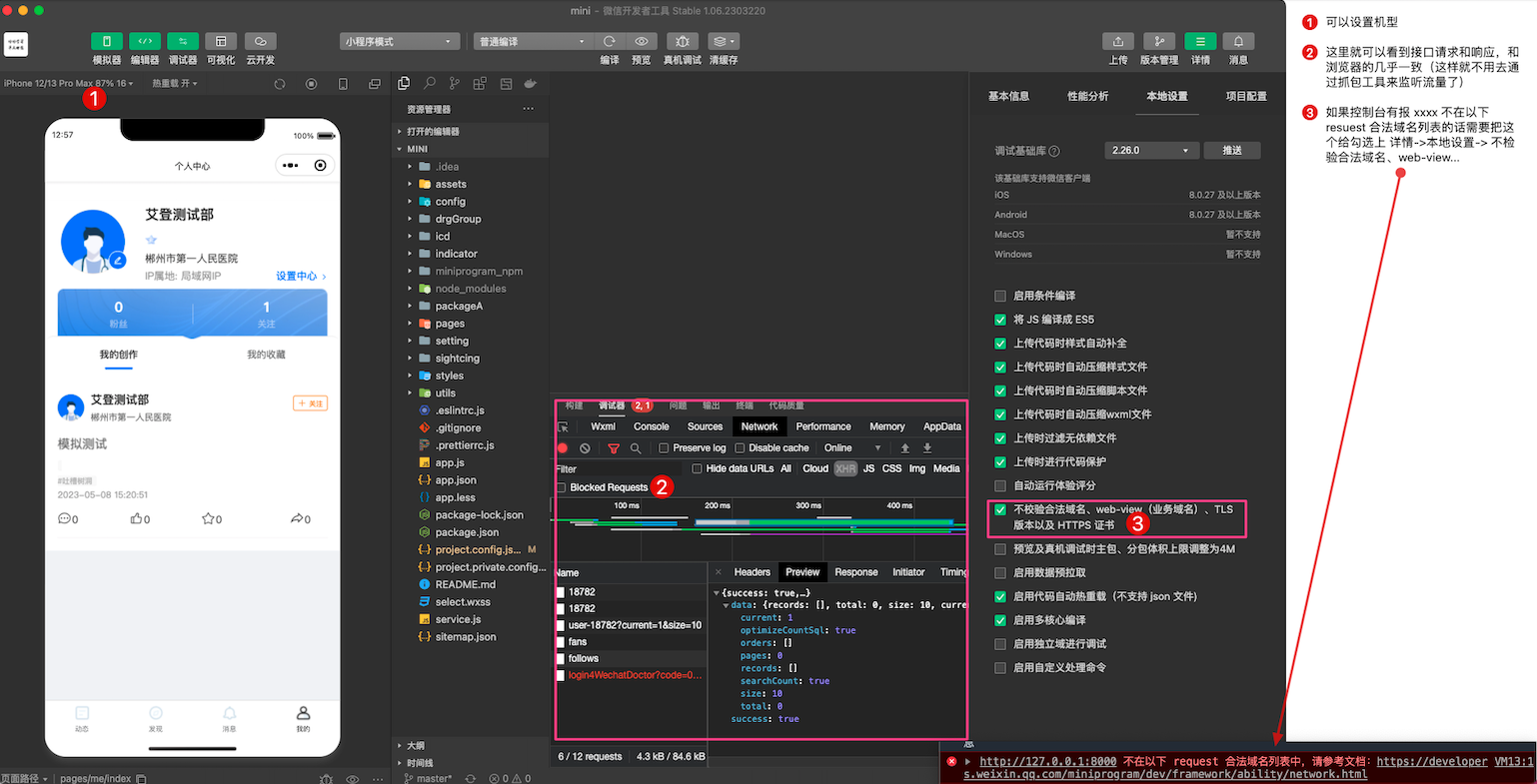Open preview (预览) eye icon
1537x784 pixels.
click(642, 42)
